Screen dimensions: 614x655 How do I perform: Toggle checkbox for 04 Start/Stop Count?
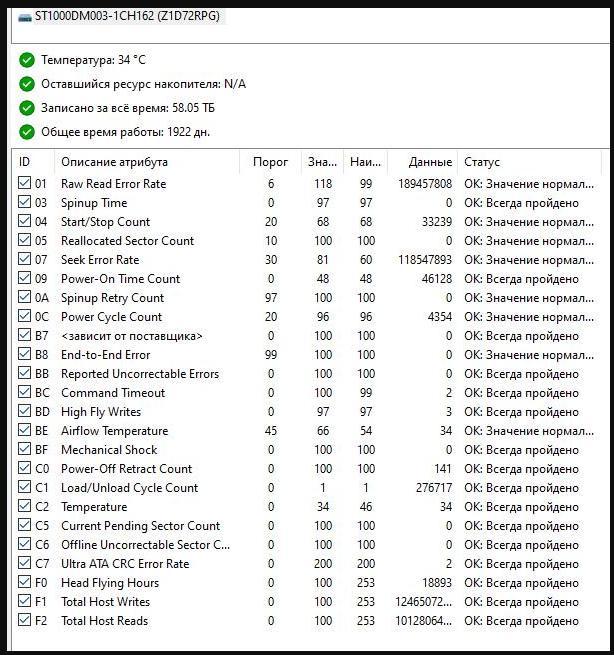tap(24, 221)
